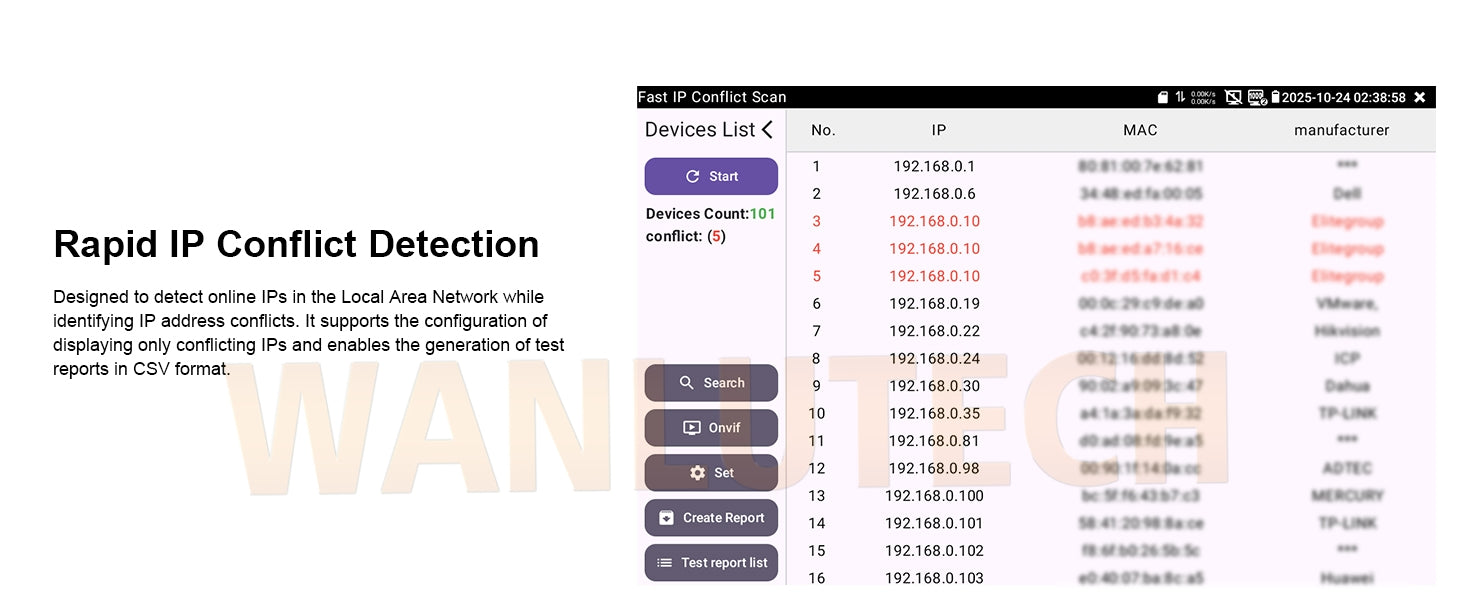
Task: Open the Search magnifier icon
Action: point(687,383)
